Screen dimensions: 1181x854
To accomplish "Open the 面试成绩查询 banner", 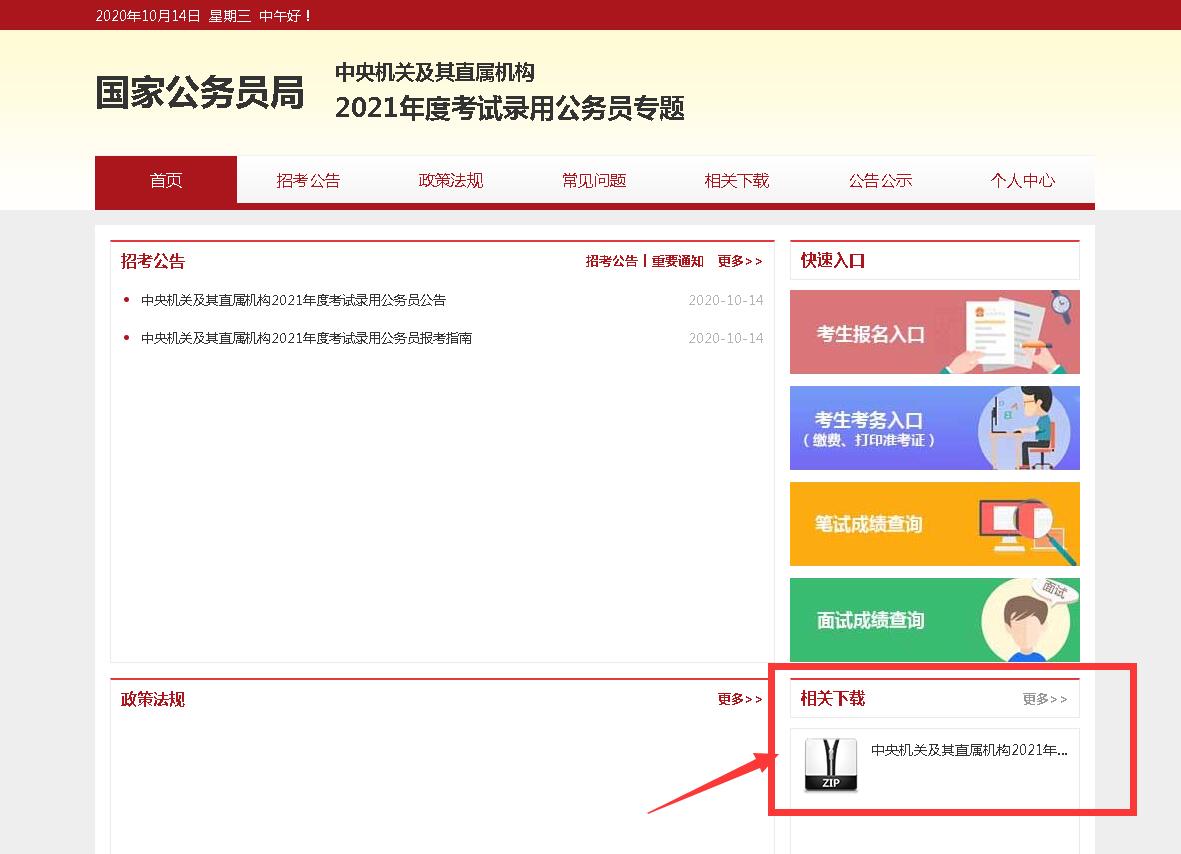I will [934, 620].
